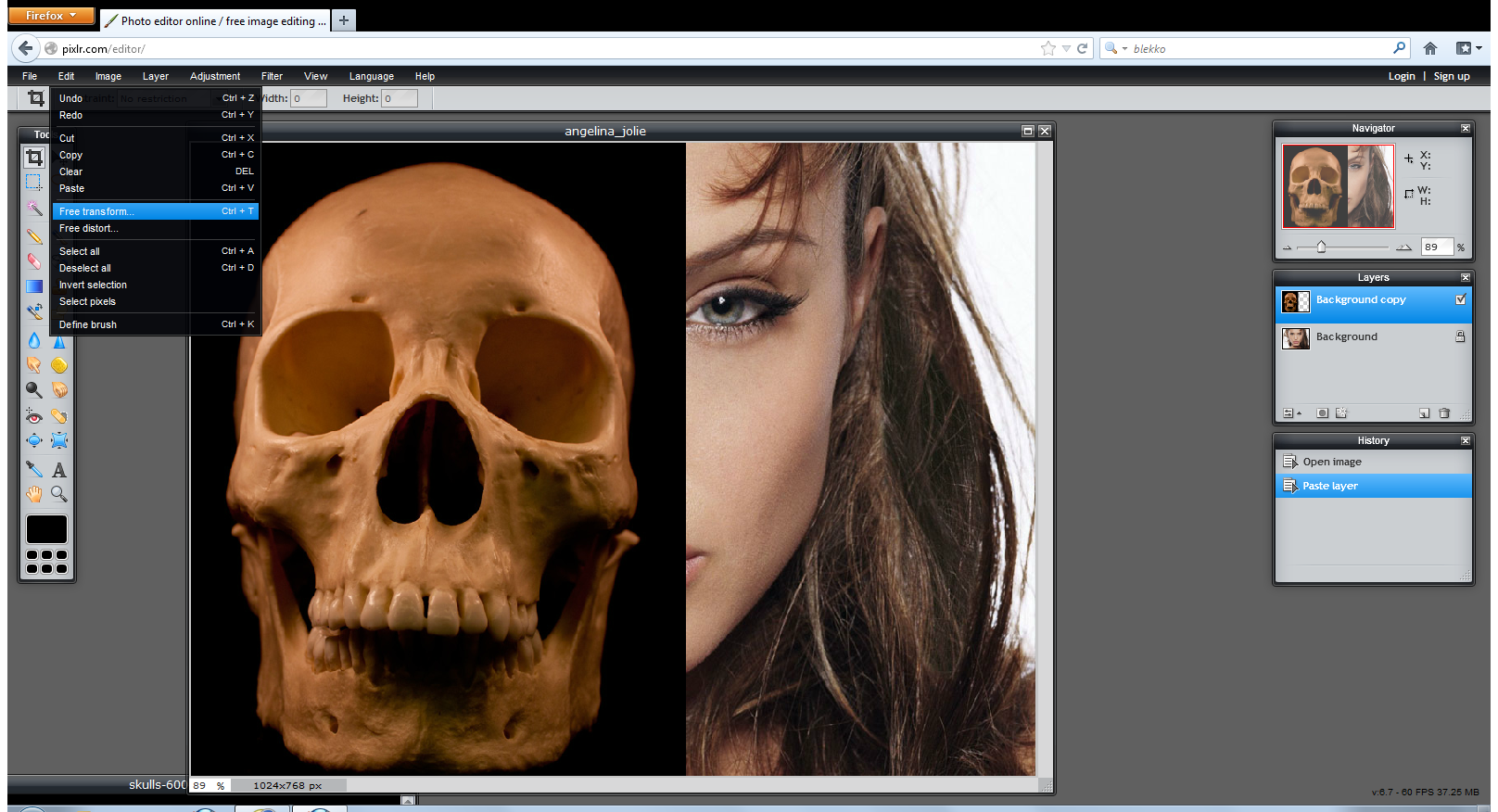The height and width of the screenshot is (812, 1498).
Task: Open the Filter menu
Action: click(272, 76)
